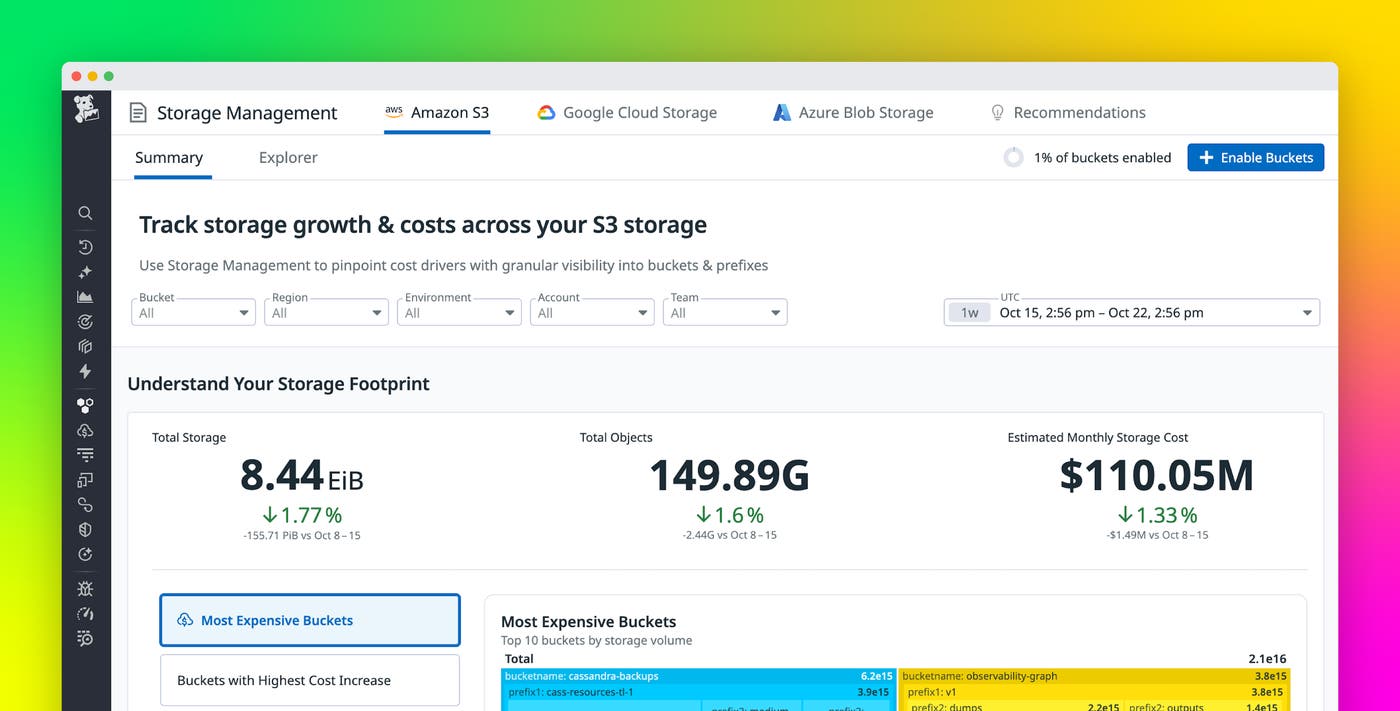The width and height of the screenshot is (1400, 711).
Task: Click the 1% buckets enabled progress ring
Action: tap(1013, 157)
